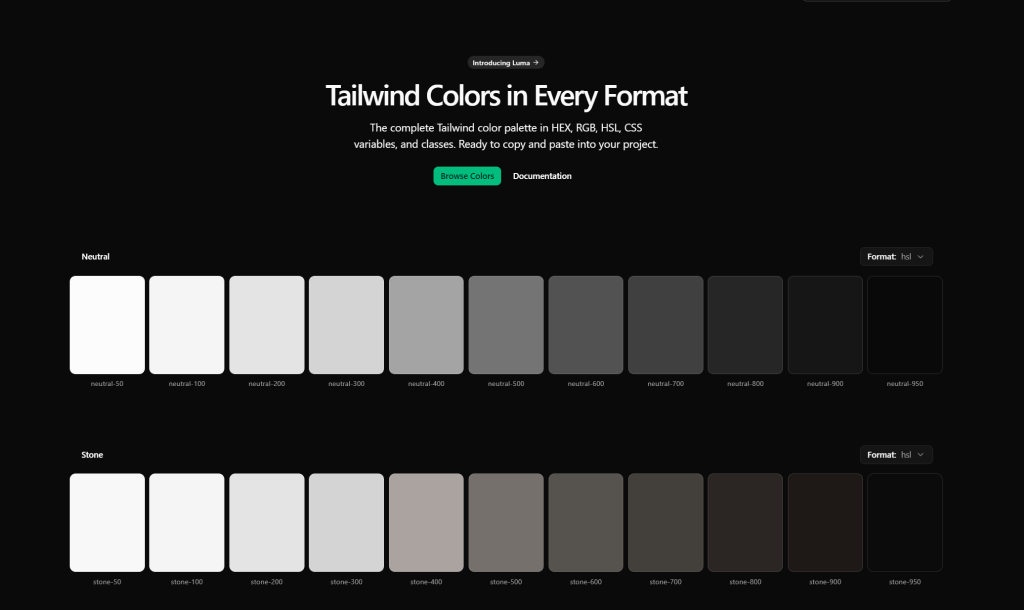The width and height of the screenshot is (1024, 610).
Task: Select the stone-950 color swatch
Action: click(904, 522)
